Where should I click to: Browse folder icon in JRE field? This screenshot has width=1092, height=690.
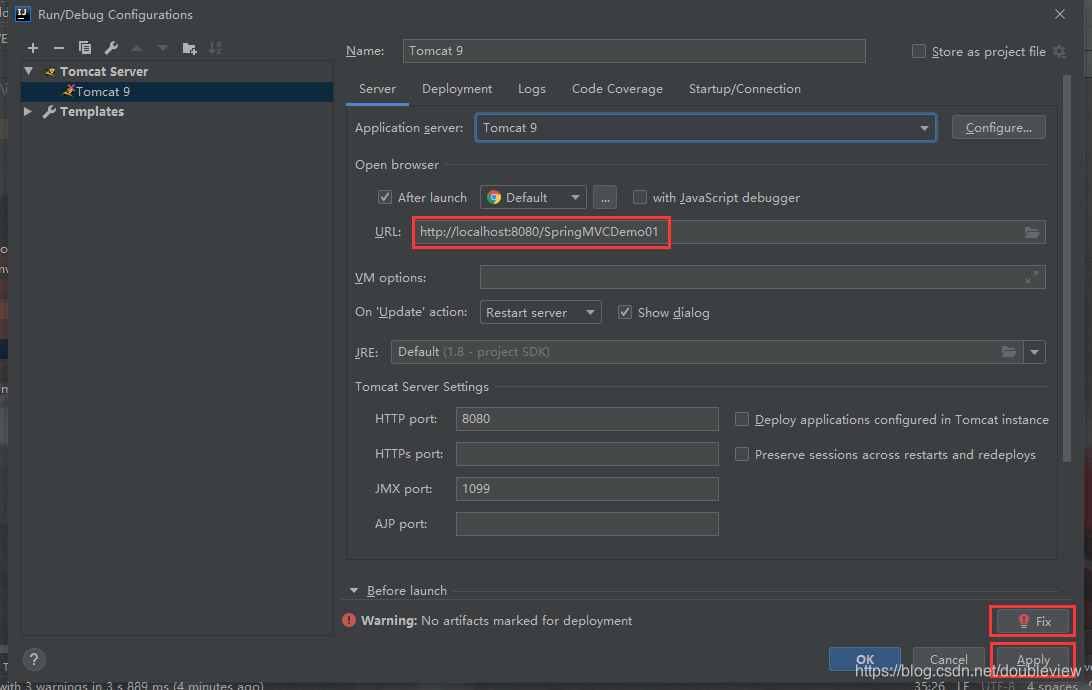(1009, 352)
